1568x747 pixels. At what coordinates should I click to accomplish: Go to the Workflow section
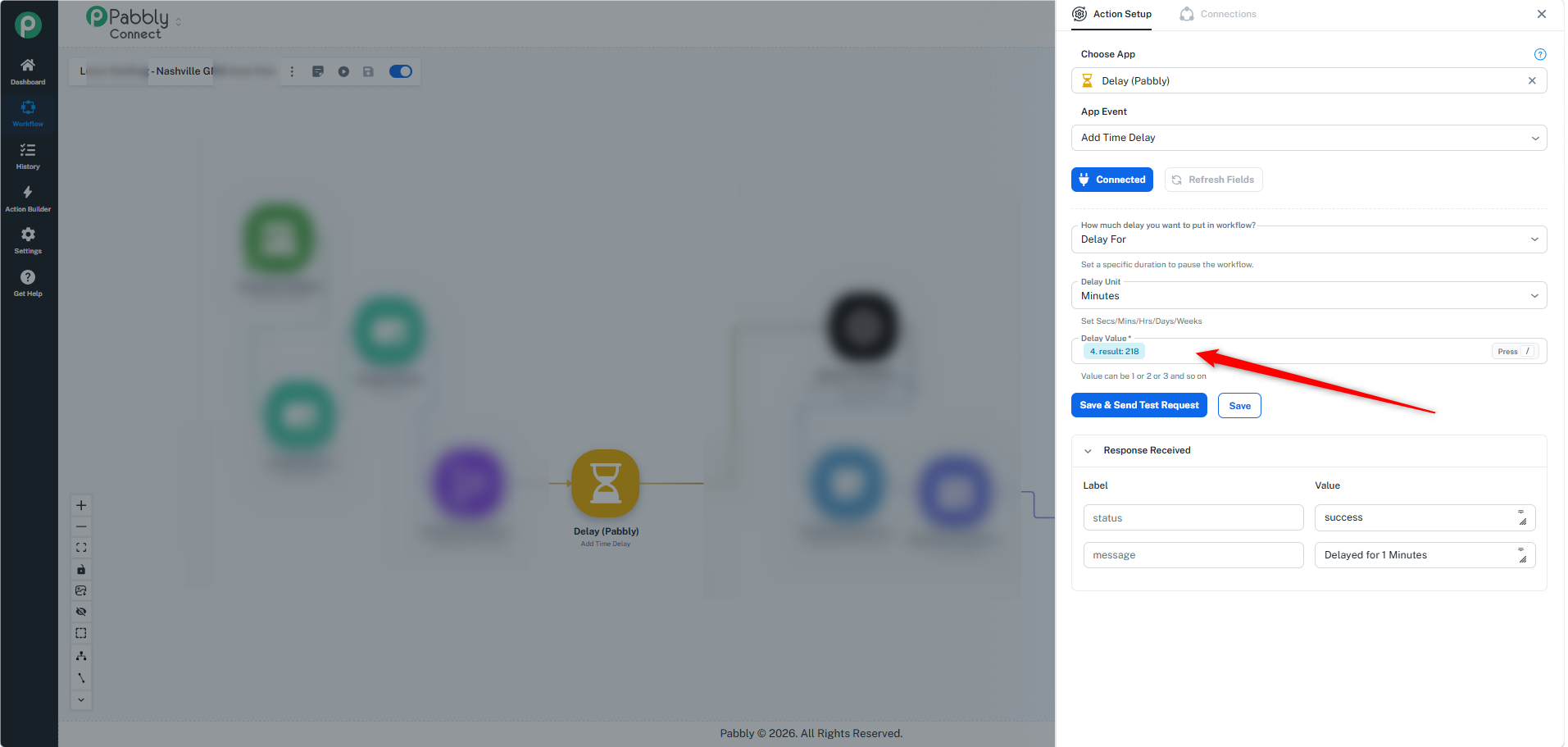click(28, 114)
